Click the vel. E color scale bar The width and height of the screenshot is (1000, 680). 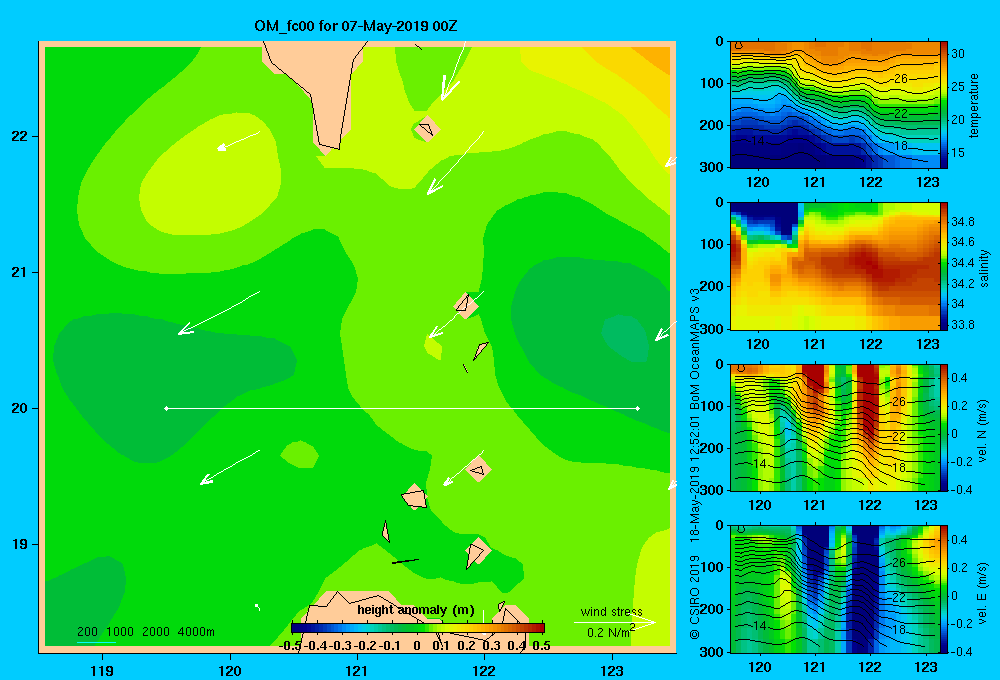tap(943, 589)
